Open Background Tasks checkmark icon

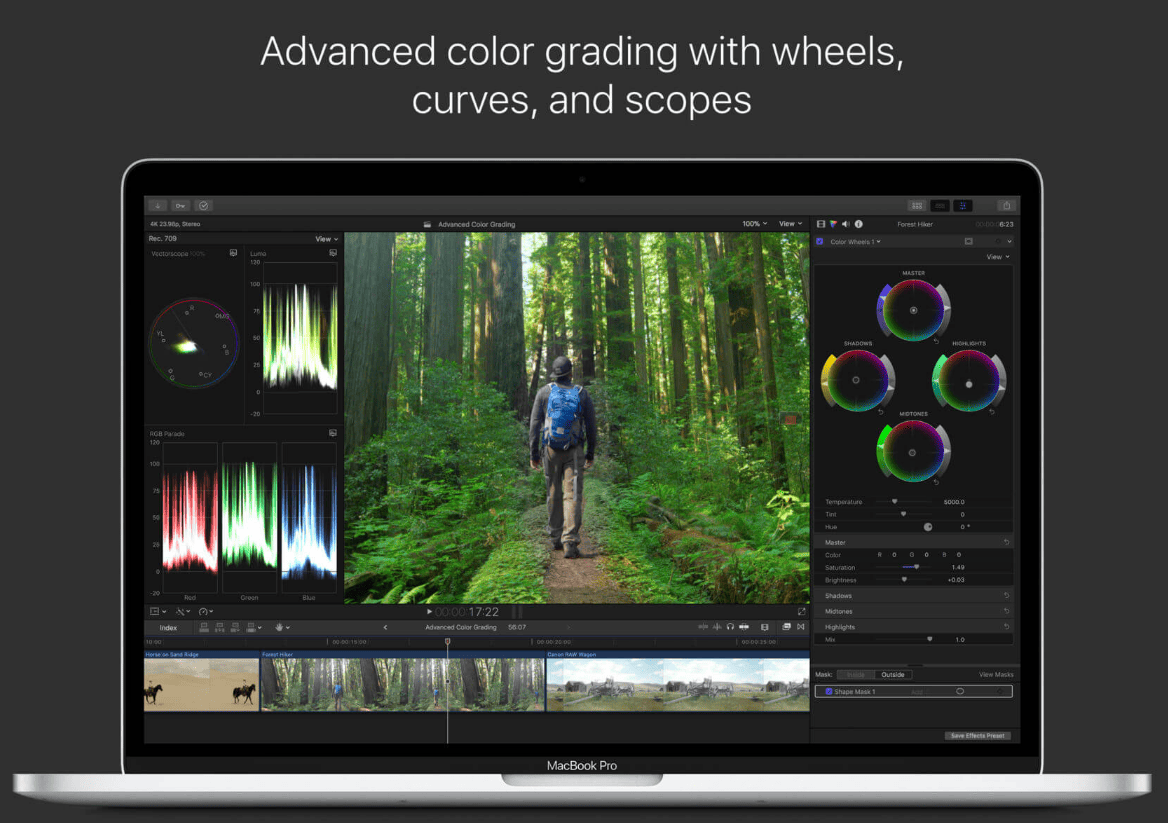203,206
